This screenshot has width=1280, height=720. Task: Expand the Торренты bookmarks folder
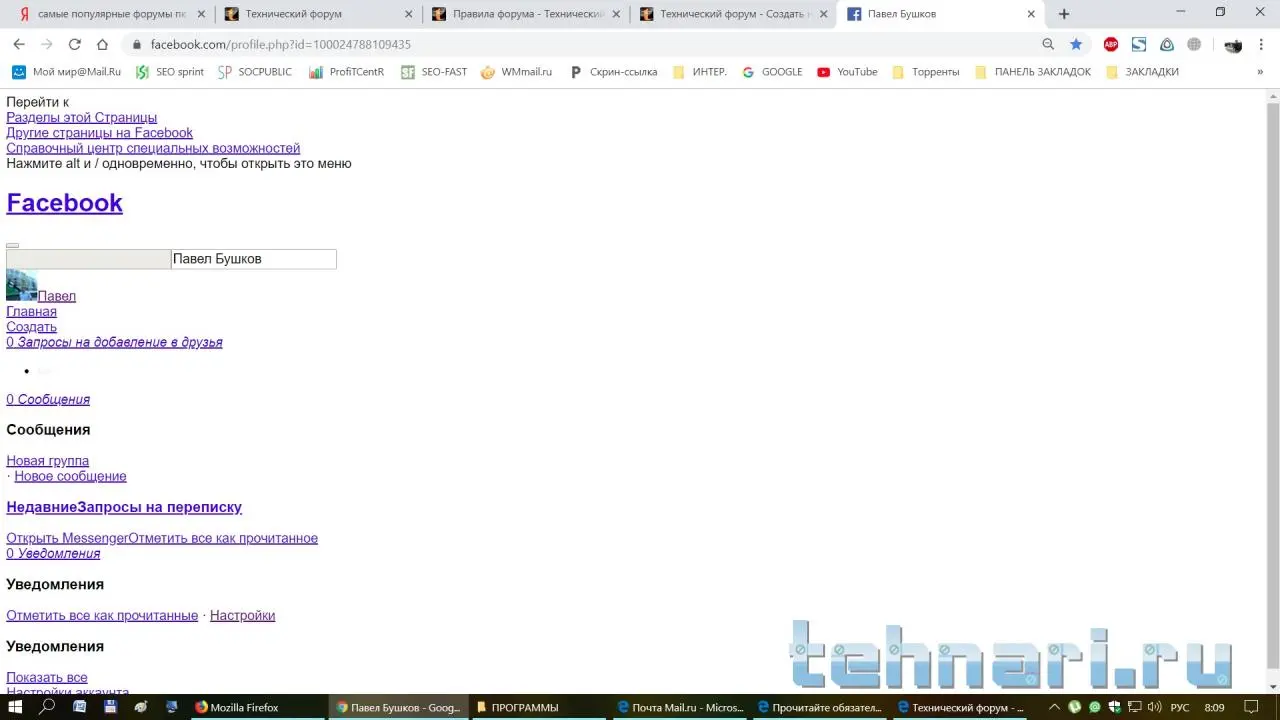925,72
